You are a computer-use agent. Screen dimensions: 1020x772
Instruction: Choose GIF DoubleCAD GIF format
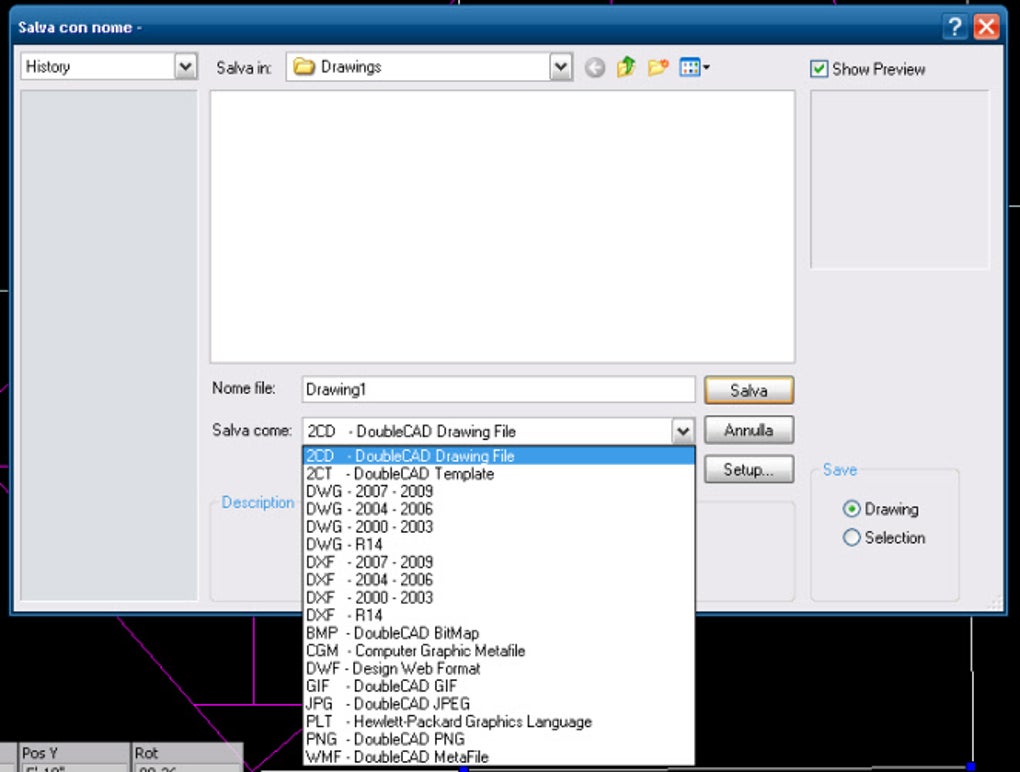[499, 686]
